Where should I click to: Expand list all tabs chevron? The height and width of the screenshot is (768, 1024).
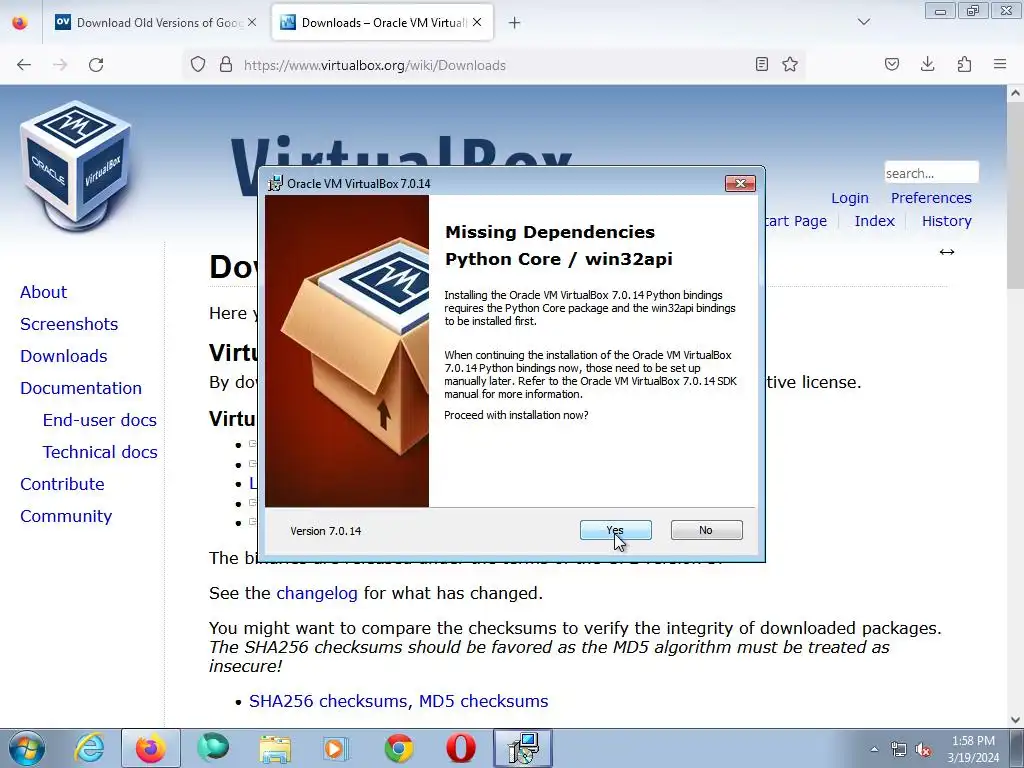click(x=864, y=22)
